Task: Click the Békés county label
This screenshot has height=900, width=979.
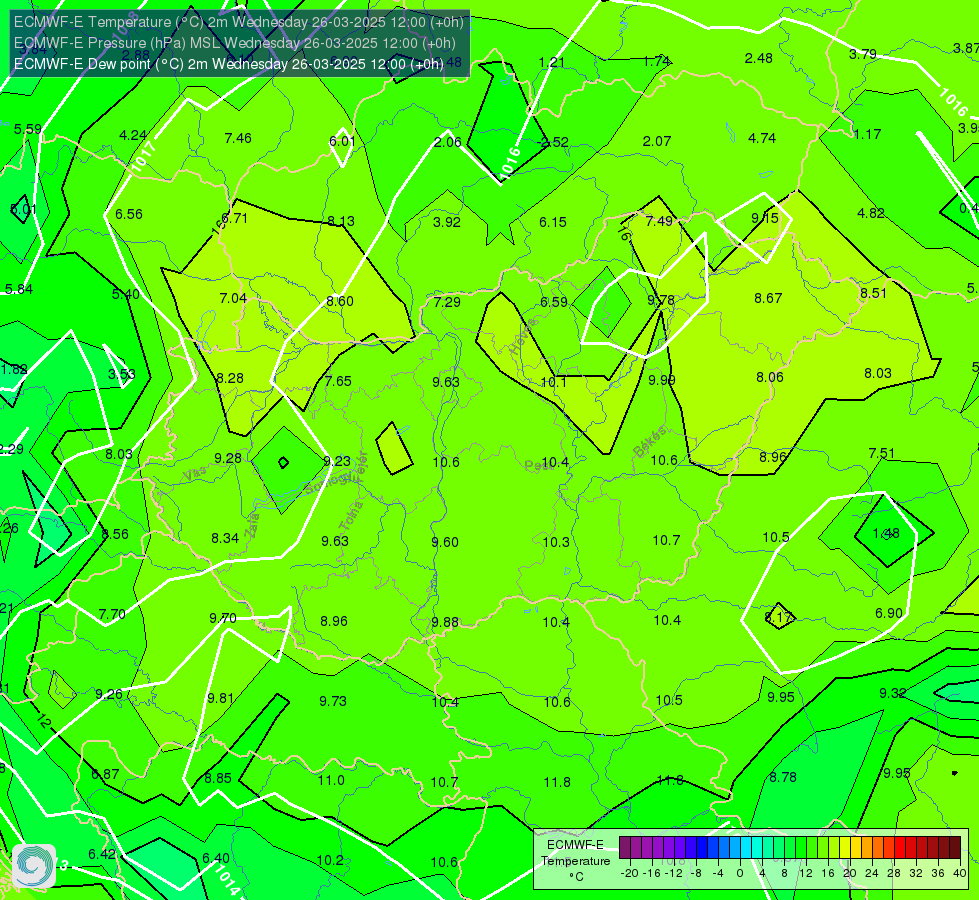Action: click(650, 442)
